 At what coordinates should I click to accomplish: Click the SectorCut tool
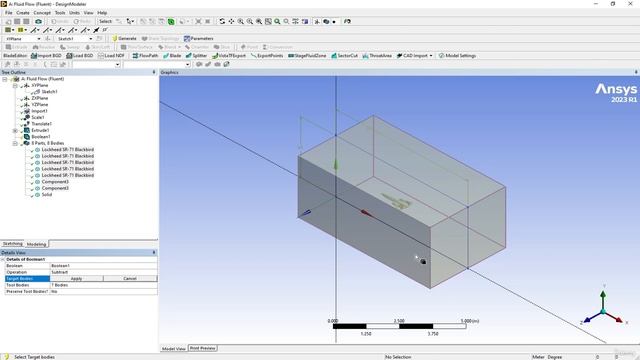(344, 56)
